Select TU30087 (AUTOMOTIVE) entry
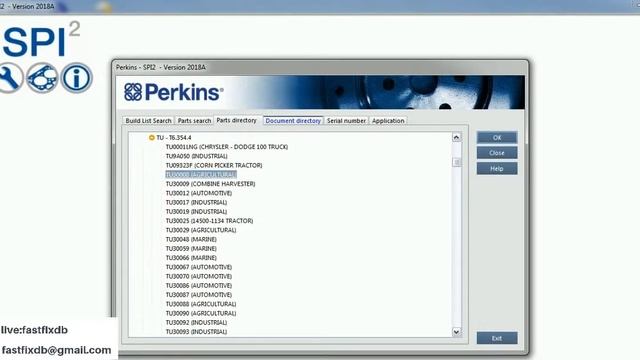640x360 pixels. 199,295
